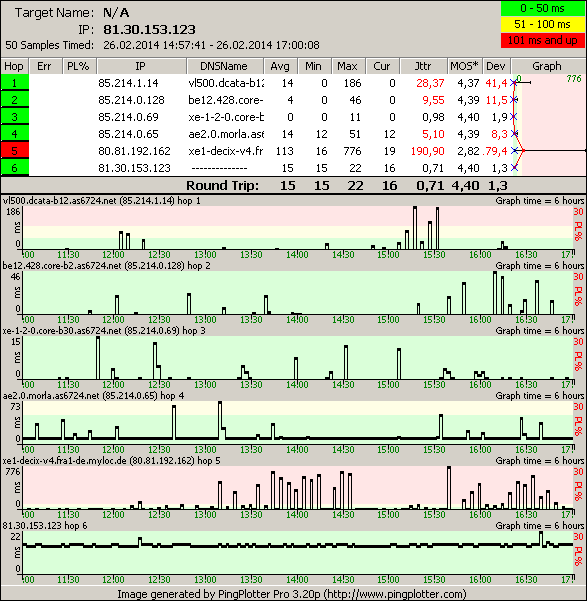Click the DNSName column header

click(x=224, y=66)
